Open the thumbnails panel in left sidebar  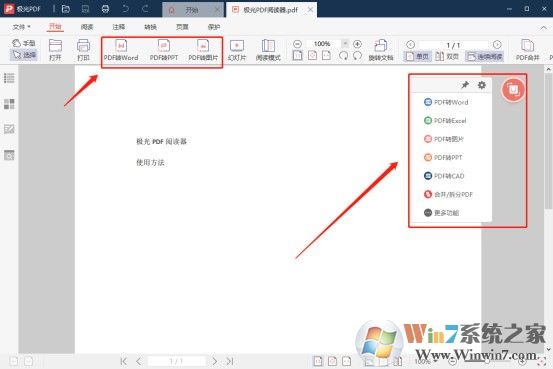(9, 104)
